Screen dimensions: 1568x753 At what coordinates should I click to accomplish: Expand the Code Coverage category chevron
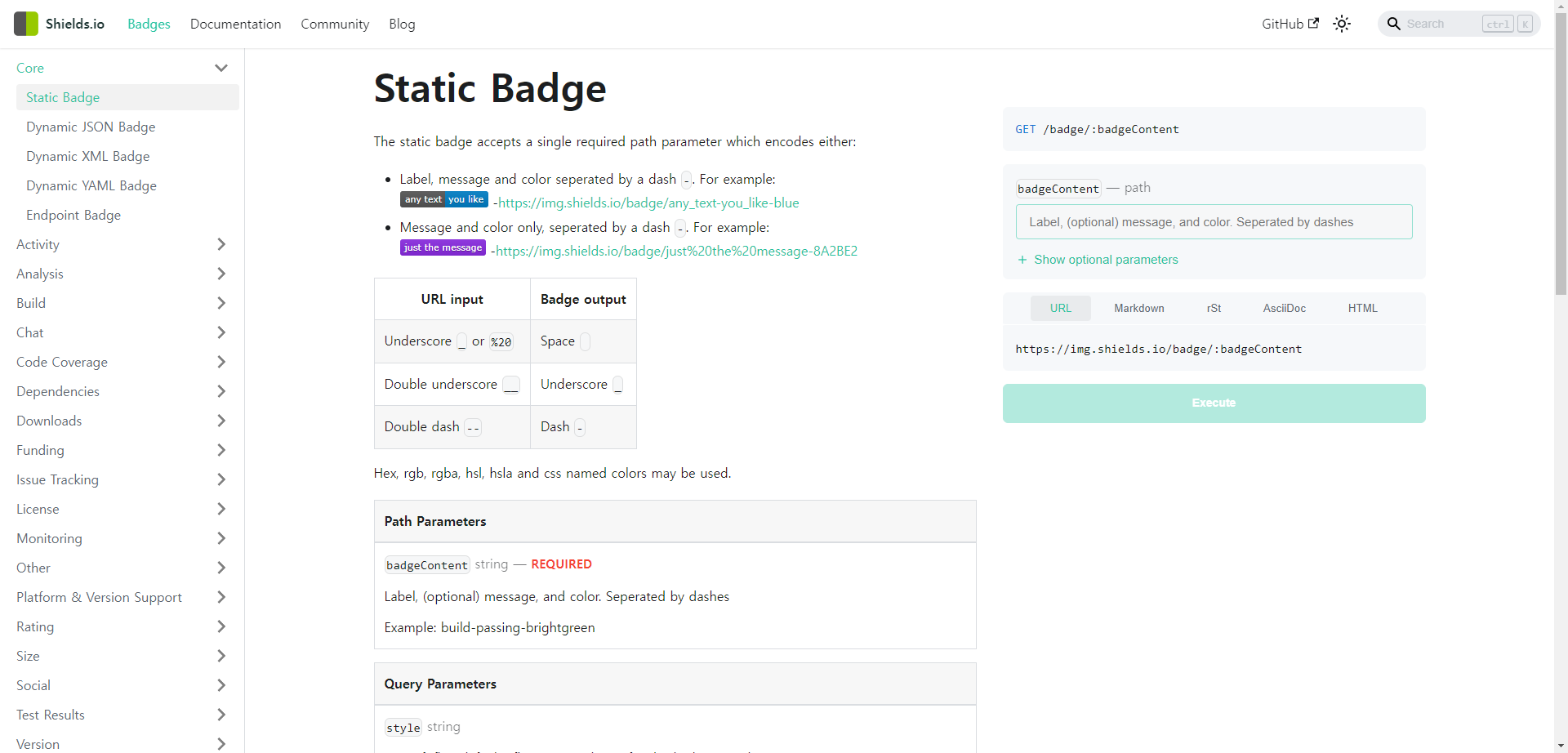tap(220, 362)
